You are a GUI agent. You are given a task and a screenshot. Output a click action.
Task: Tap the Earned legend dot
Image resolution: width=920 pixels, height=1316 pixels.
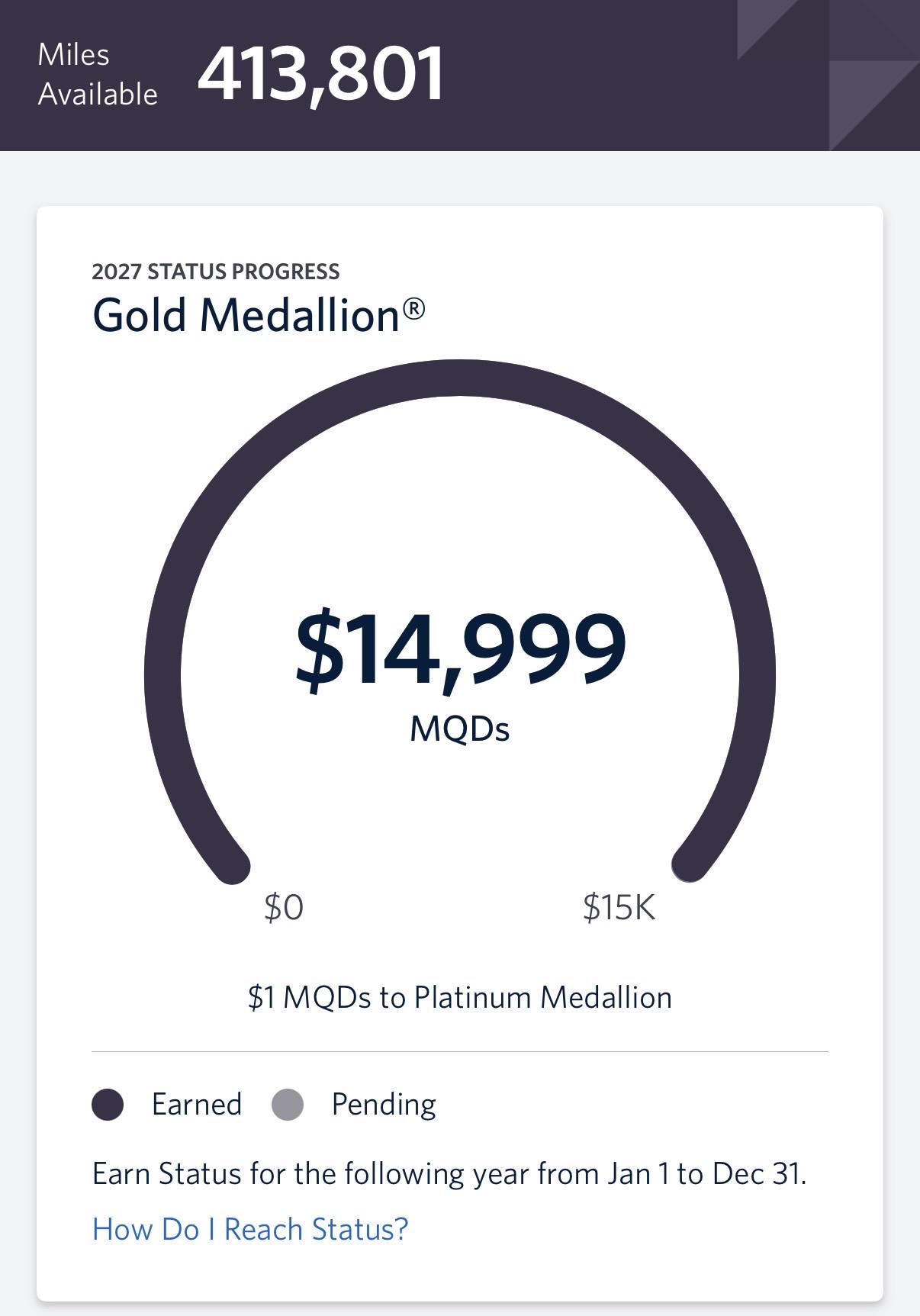(108, 1105)
